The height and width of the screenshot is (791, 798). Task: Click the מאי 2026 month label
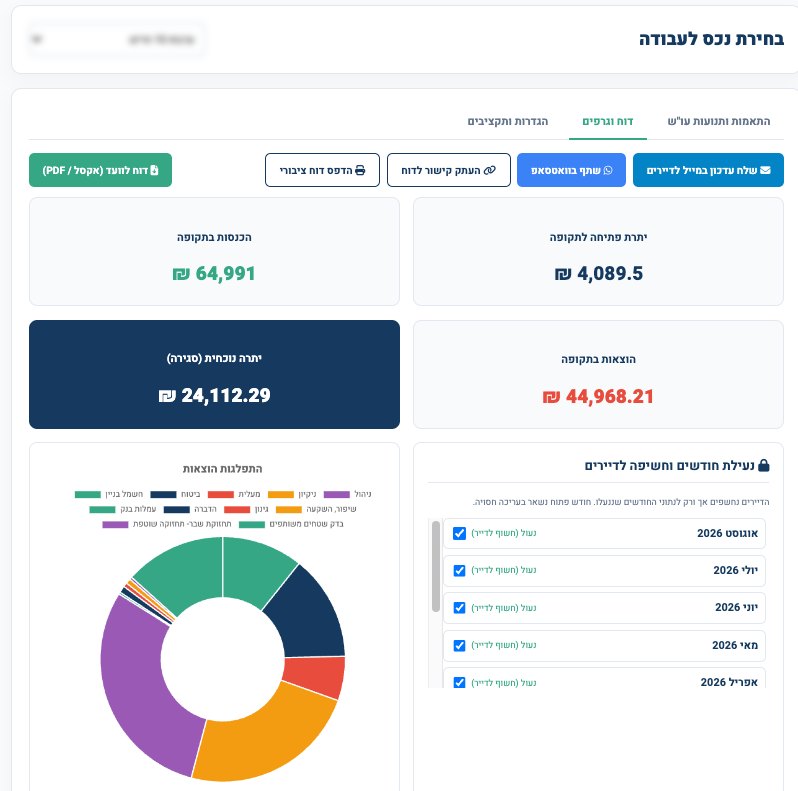coord(735,645)
